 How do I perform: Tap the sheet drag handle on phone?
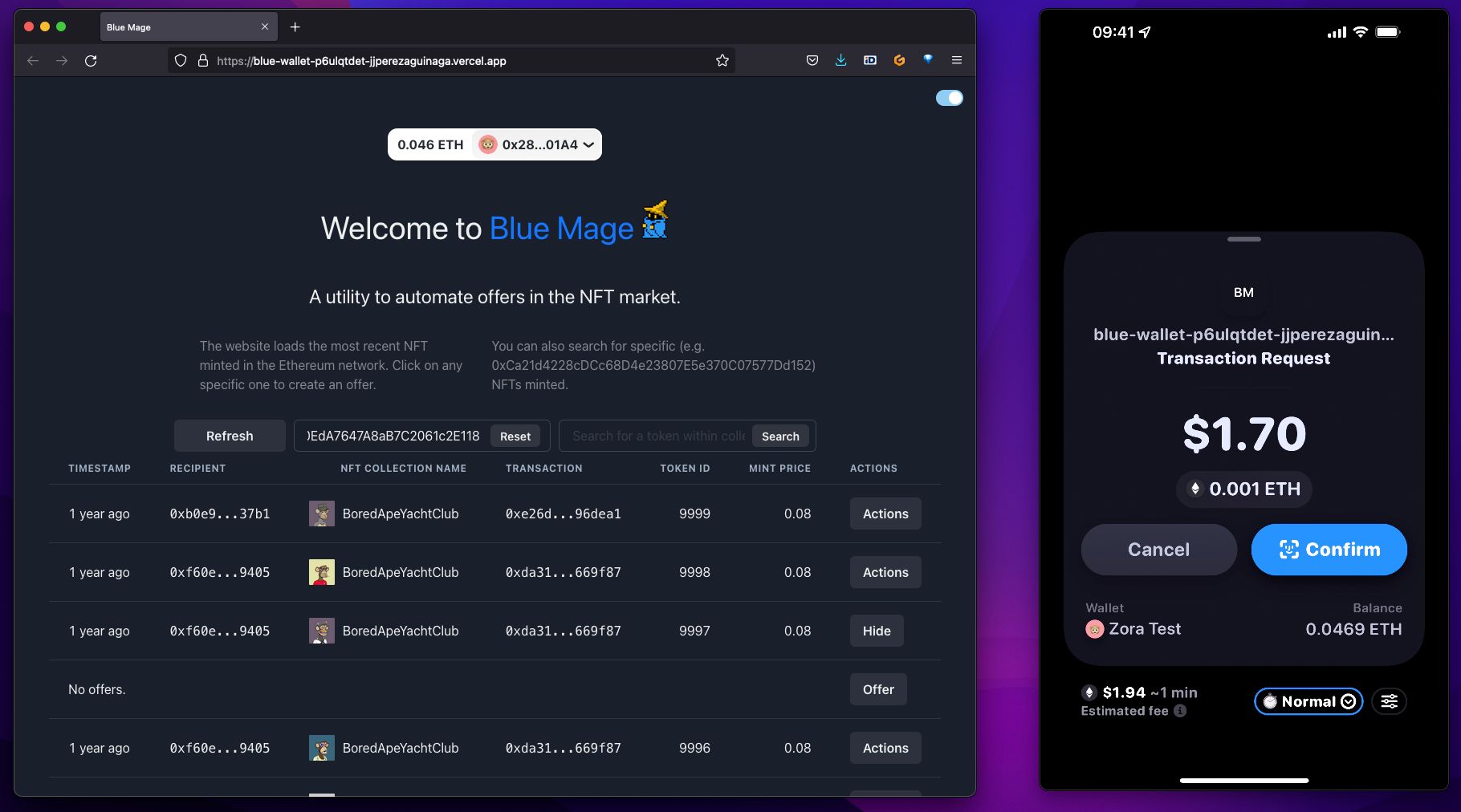pyautogui.click(x=1244, y=239)
